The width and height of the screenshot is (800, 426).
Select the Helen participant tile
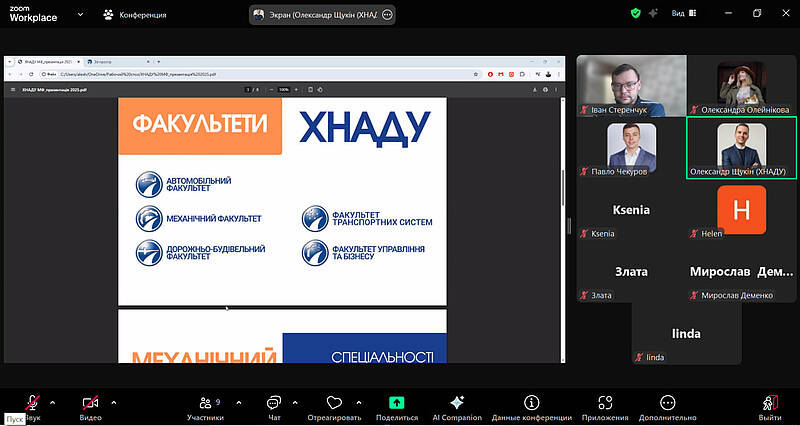(x=742, y=210)
